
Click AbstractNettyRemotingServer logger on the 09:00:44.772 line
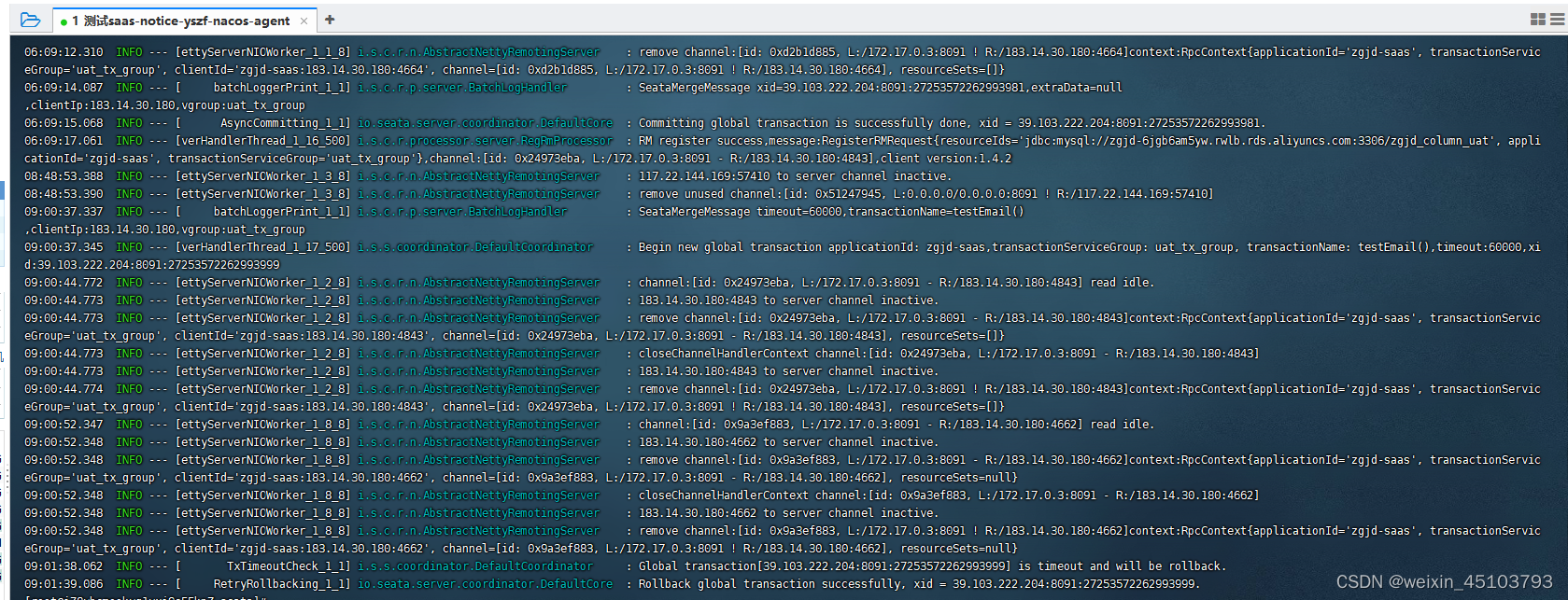tap(479, 283)
